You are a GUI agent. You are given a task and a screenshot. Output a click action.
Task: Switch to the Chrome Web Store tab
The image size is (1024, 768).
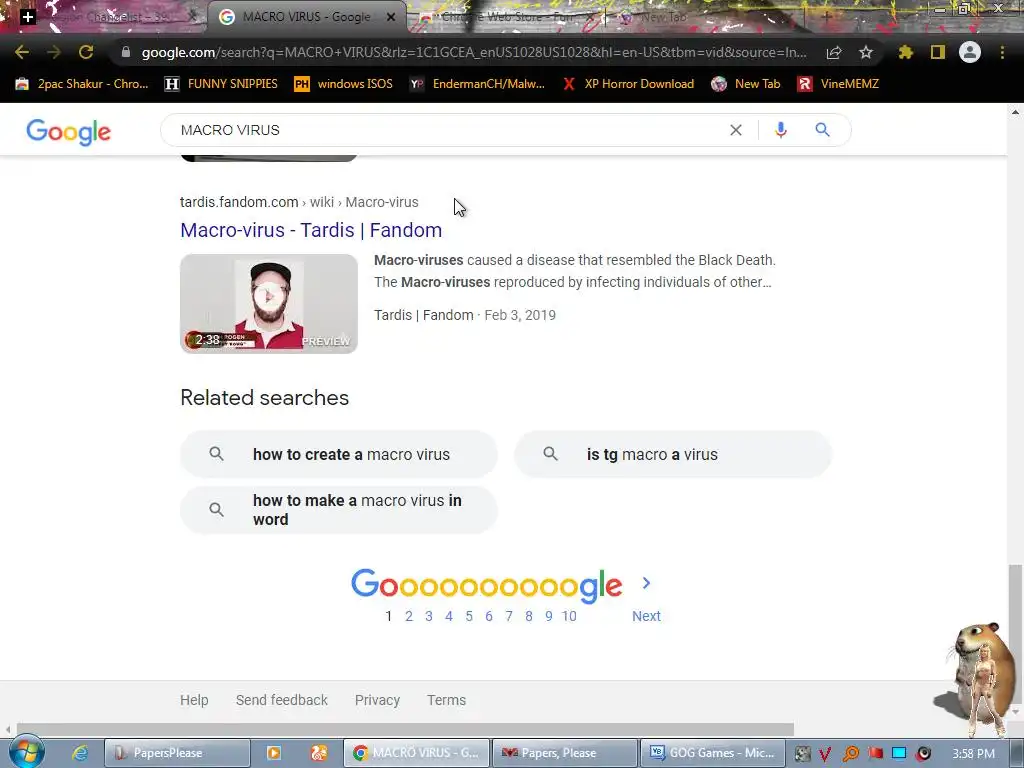tap(506, 17)
